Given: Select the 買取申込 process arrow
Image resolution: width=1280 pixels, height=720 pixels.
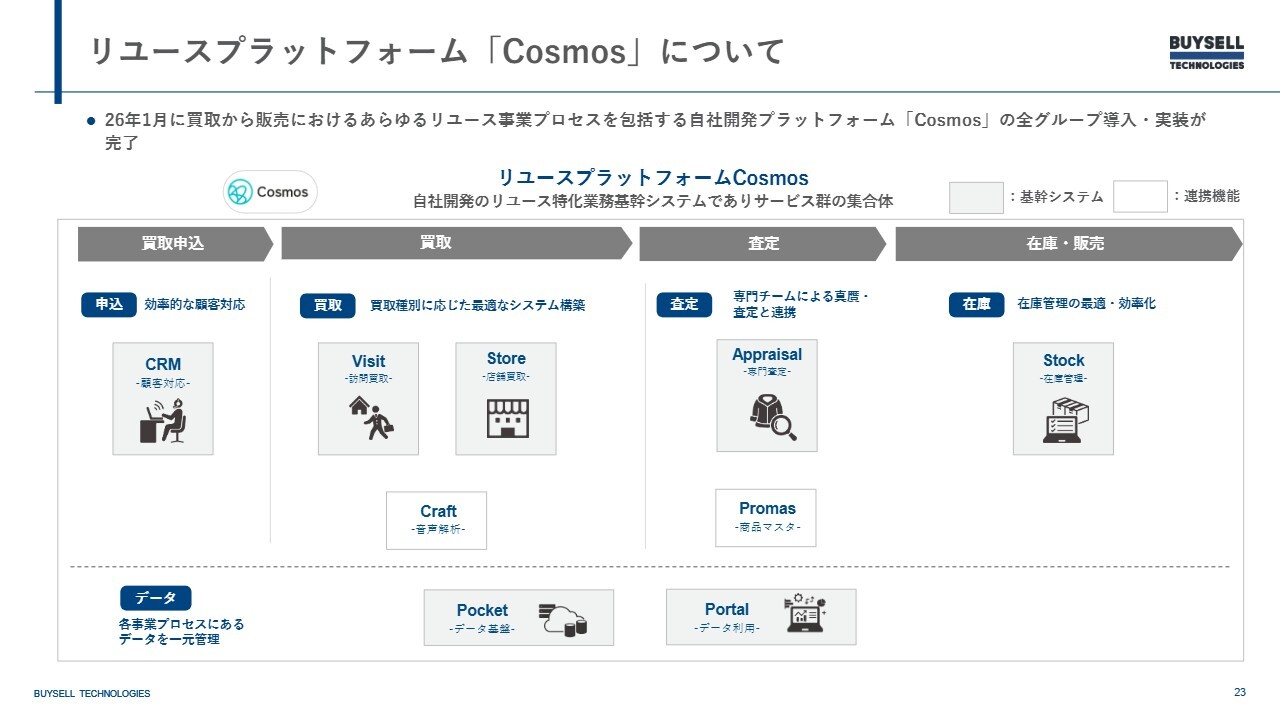Looking at the screenshot, I should (175, 244).
